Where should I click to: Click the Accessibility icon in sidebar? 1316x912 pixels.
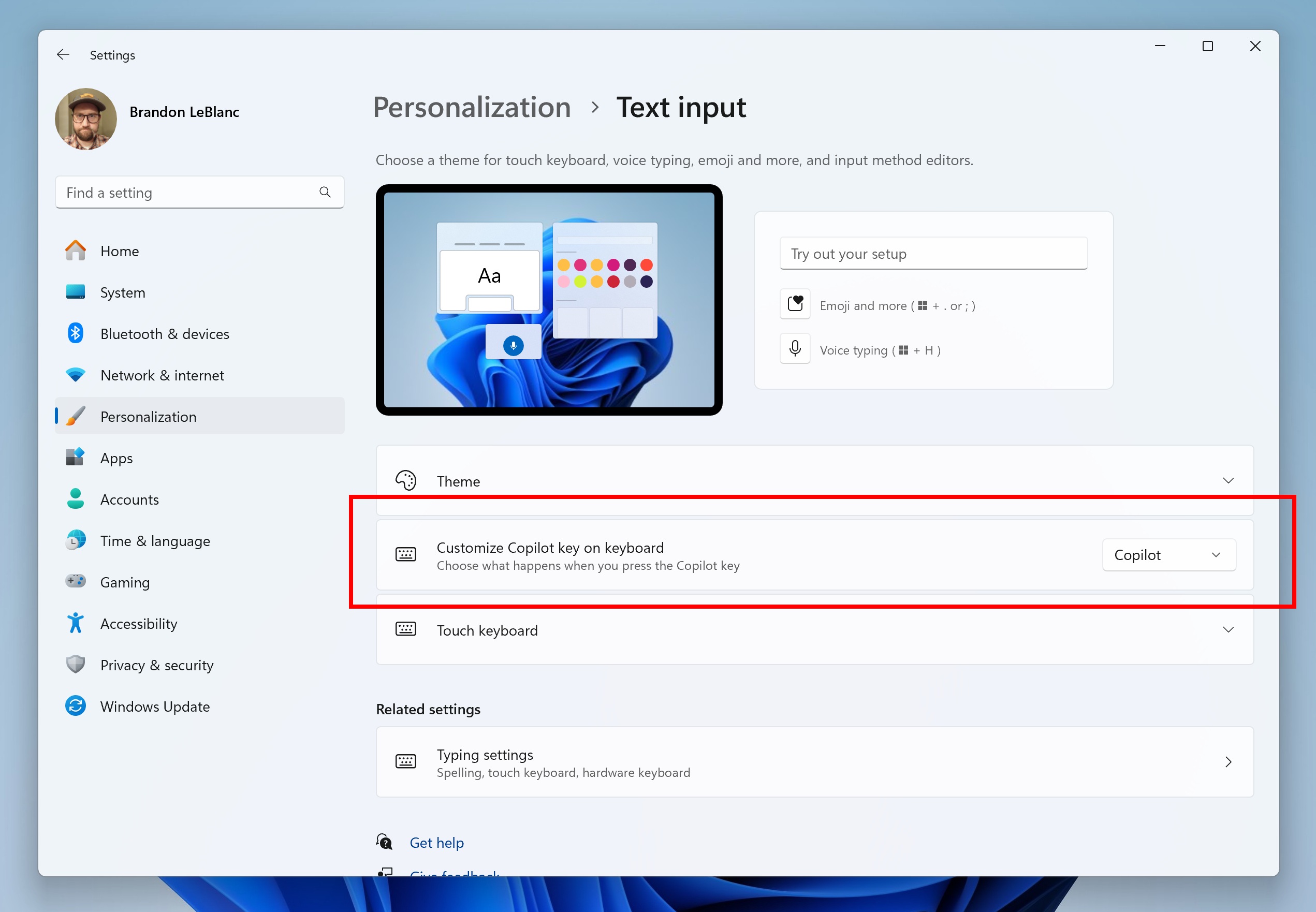click(x=76, y=623)
